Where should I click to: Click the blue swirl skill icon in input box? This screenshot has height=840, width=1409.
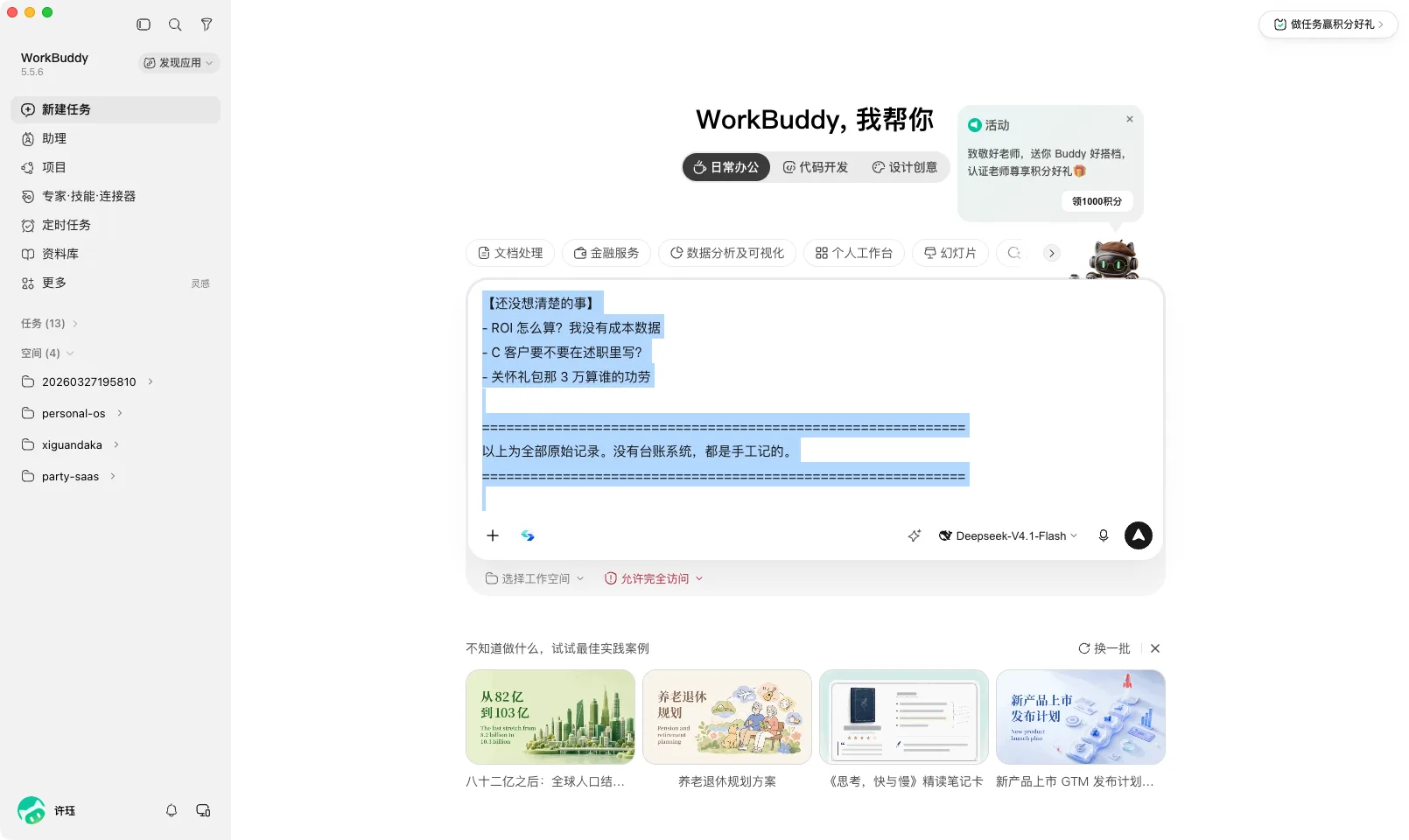click(x=528, y=535)
